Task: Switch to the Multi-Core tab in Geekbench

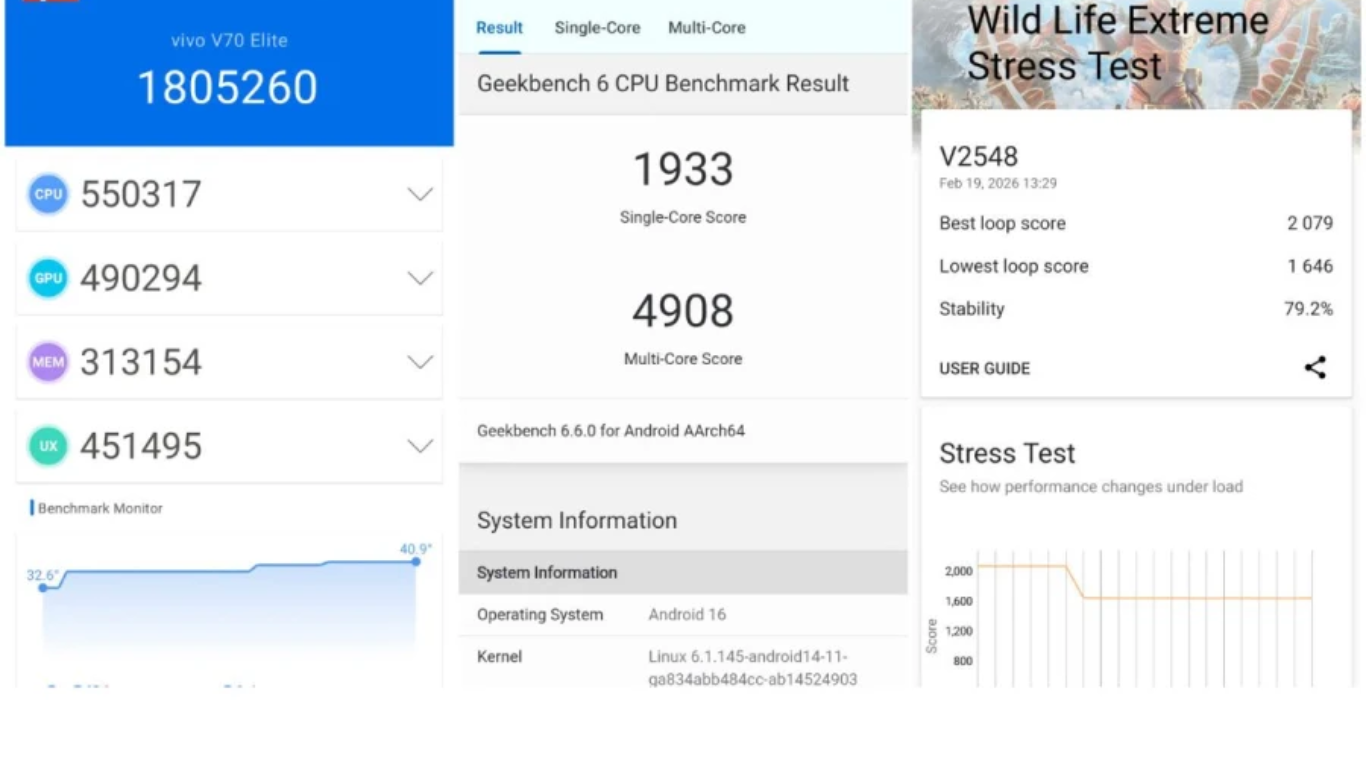Action: (706, 28)
